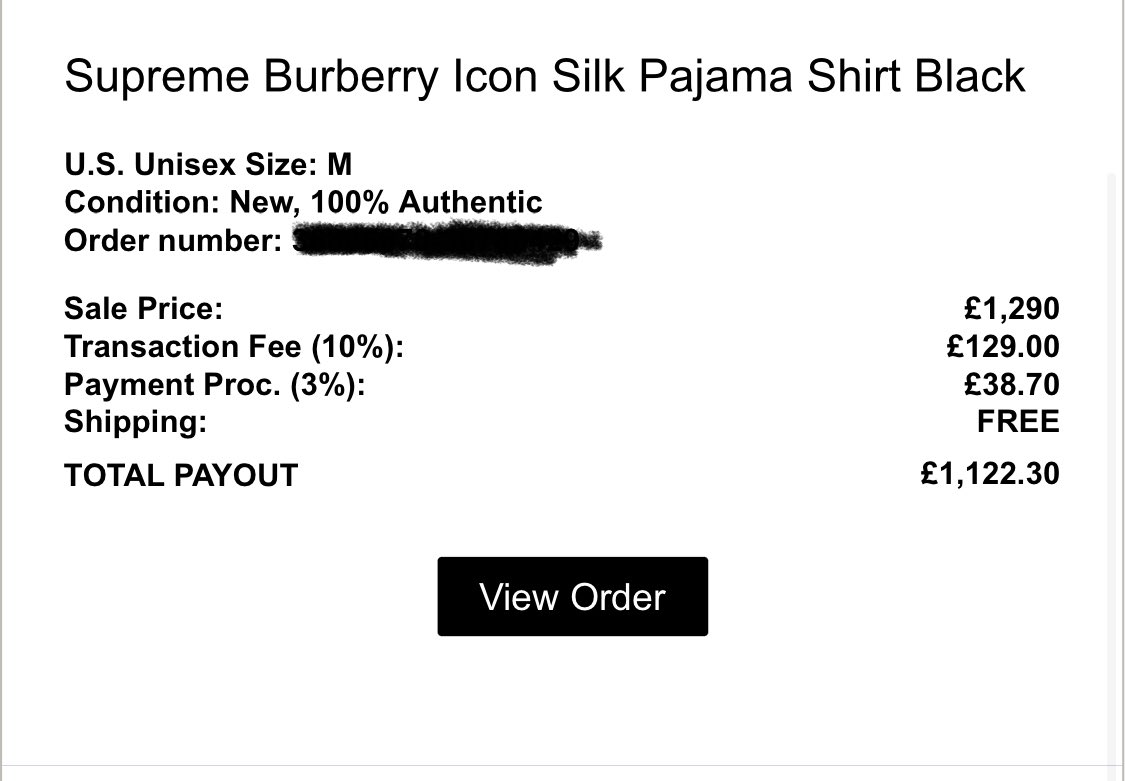Click the Shipping label
Viewport: 1125px width, 781px height.
coord(136,422)
